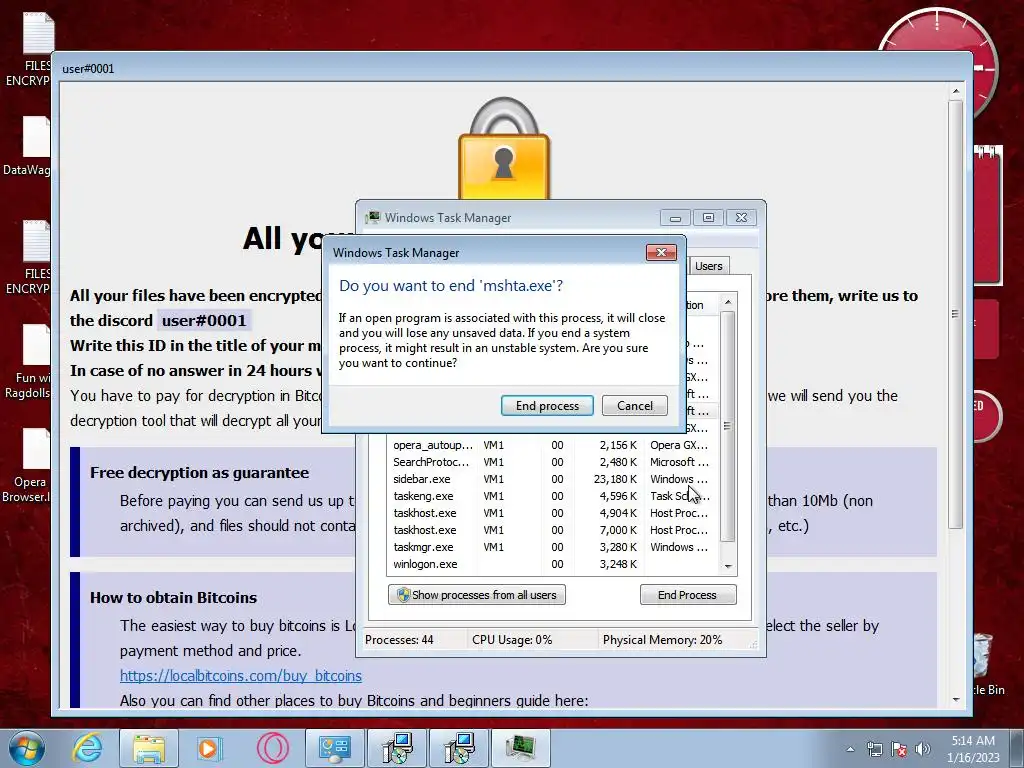Open Windows Explorer folder icon in taskbar
1024x768 pixels.
149,748
